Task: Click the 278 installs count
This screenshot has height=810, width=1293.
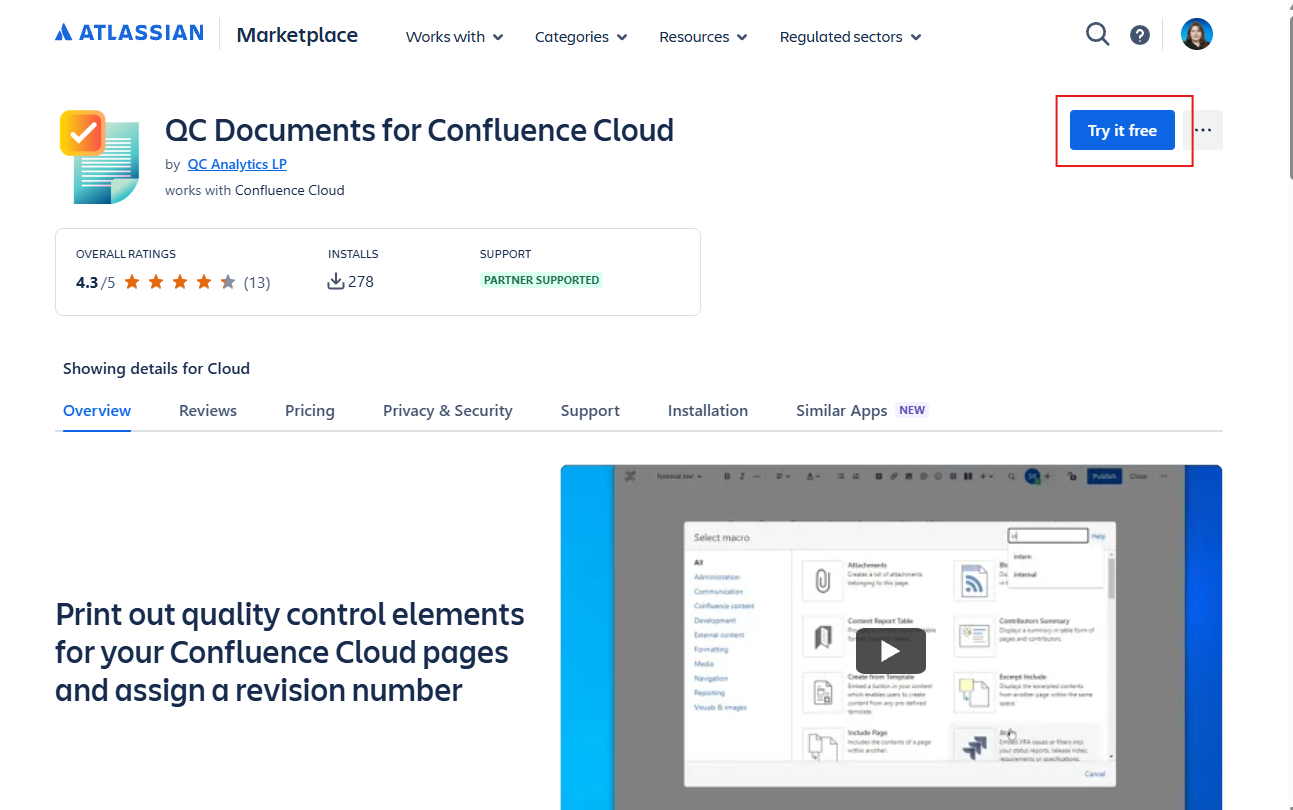Action: coord(361,282)
